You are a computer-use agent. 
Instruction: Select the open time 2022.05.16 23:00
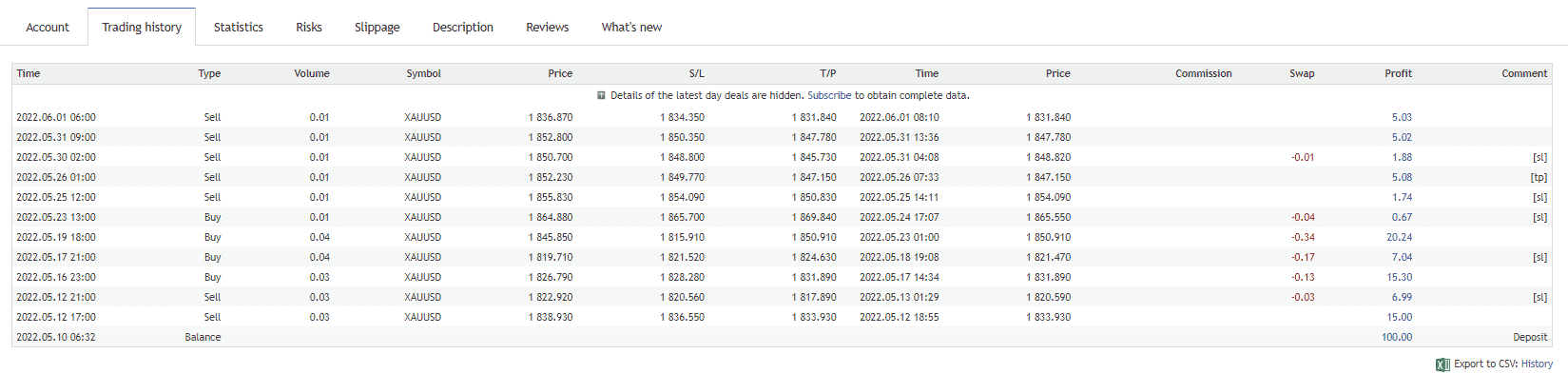coord(56,277)
